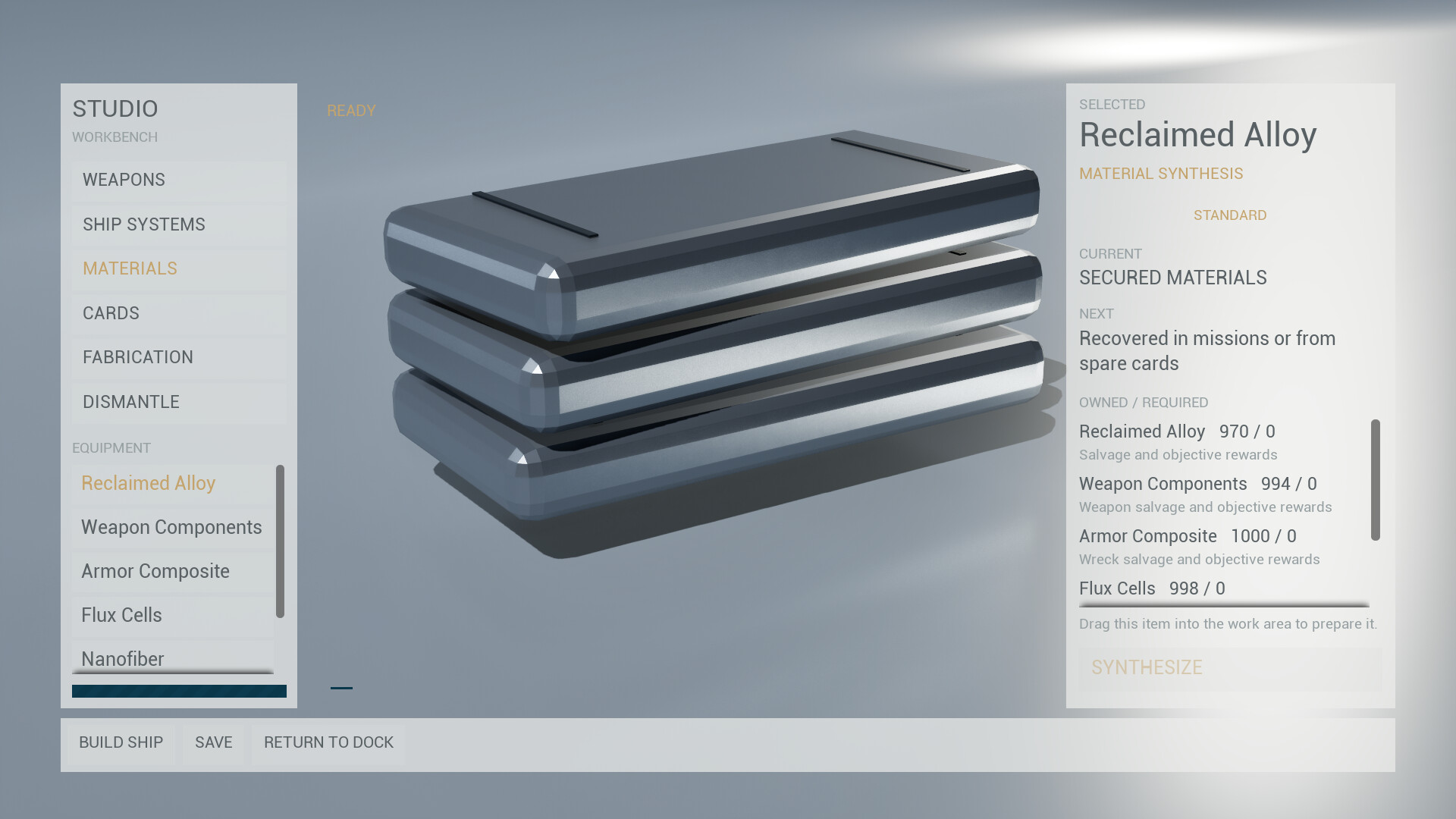Open the SHIP SYSTEMS category
This screenshot has height=819, width=1456.
point(179,224)
